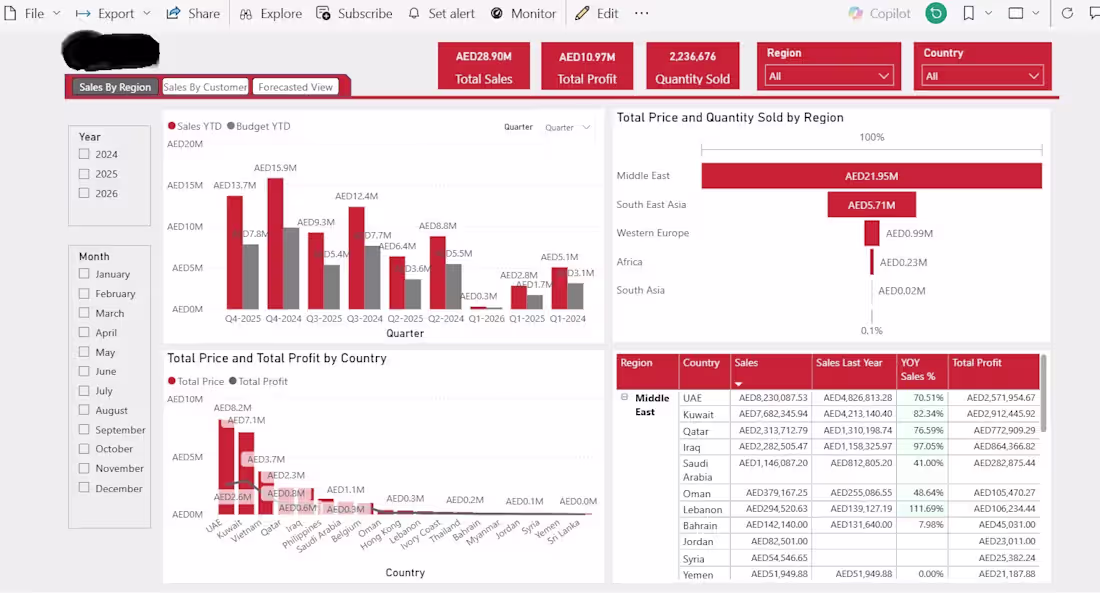Expand the bookmark dropdown chevron
1100x593 pixels.
tap(988, 13)
